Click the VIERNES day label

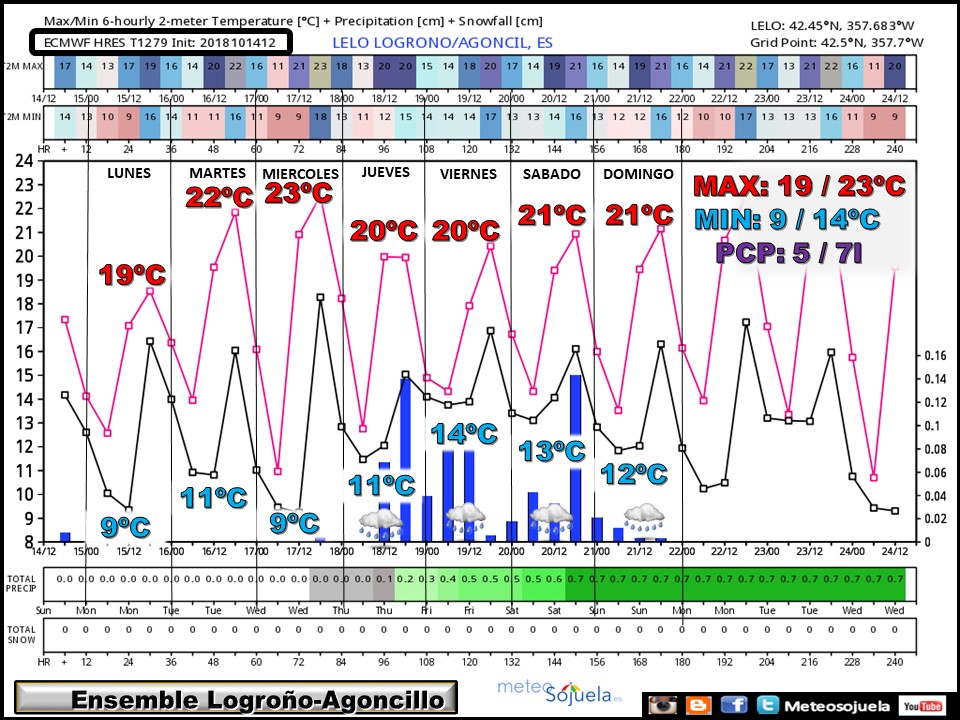(x=468, y=174)
